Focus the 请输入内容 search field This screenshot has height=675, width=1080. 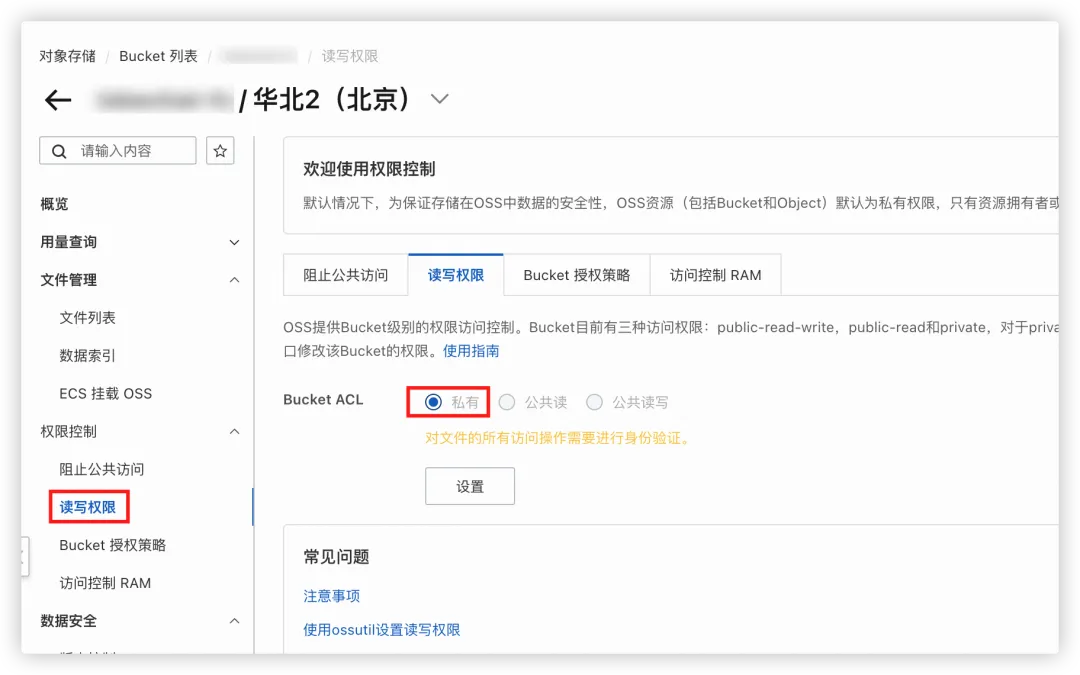tap(118, 151)
